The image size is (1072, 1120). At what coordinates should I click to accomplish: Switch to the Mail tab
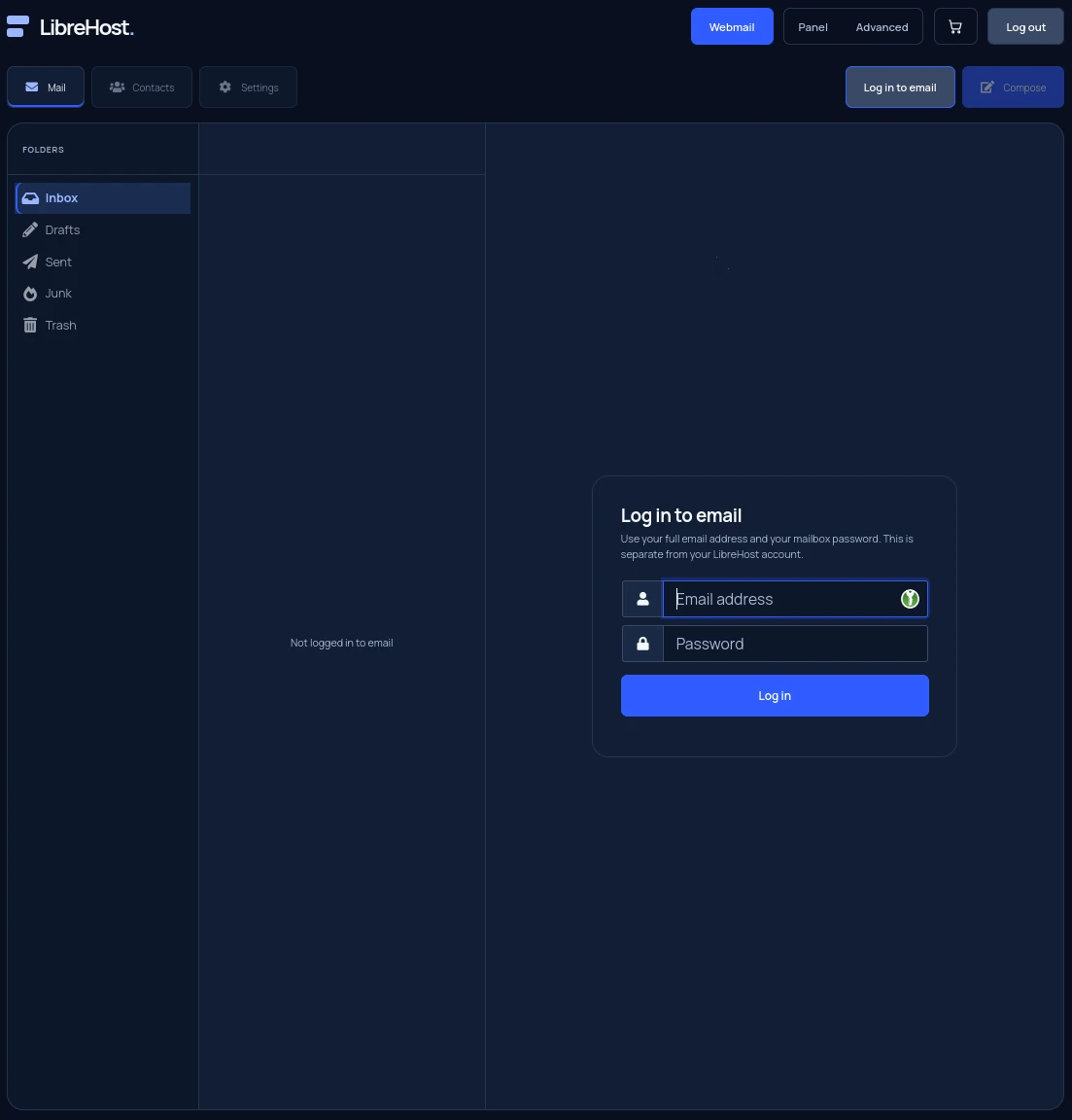[x=46, y=87]
